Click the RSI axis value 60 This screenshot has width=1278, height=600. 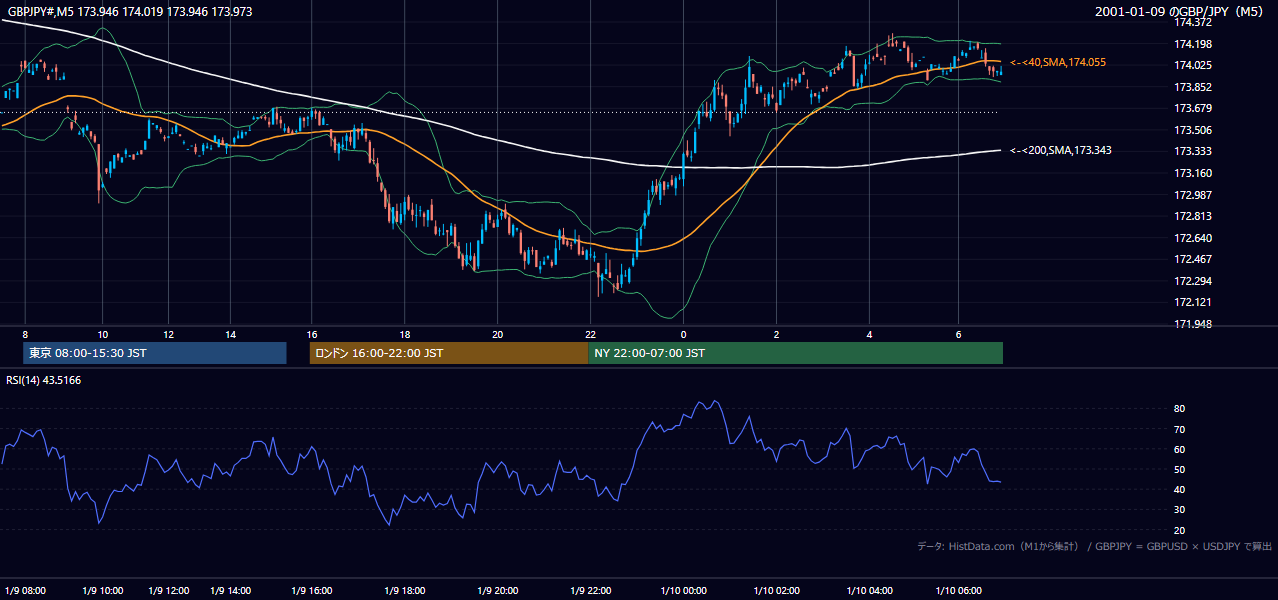click(1179, 449)
